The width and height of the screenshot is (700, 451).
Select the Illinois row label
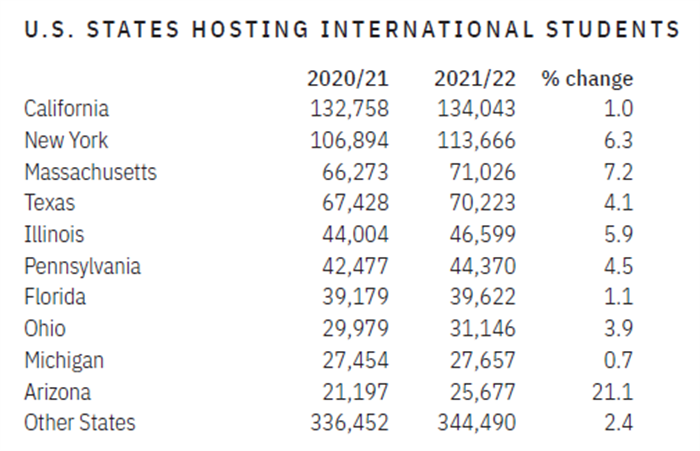click(54, 234)
